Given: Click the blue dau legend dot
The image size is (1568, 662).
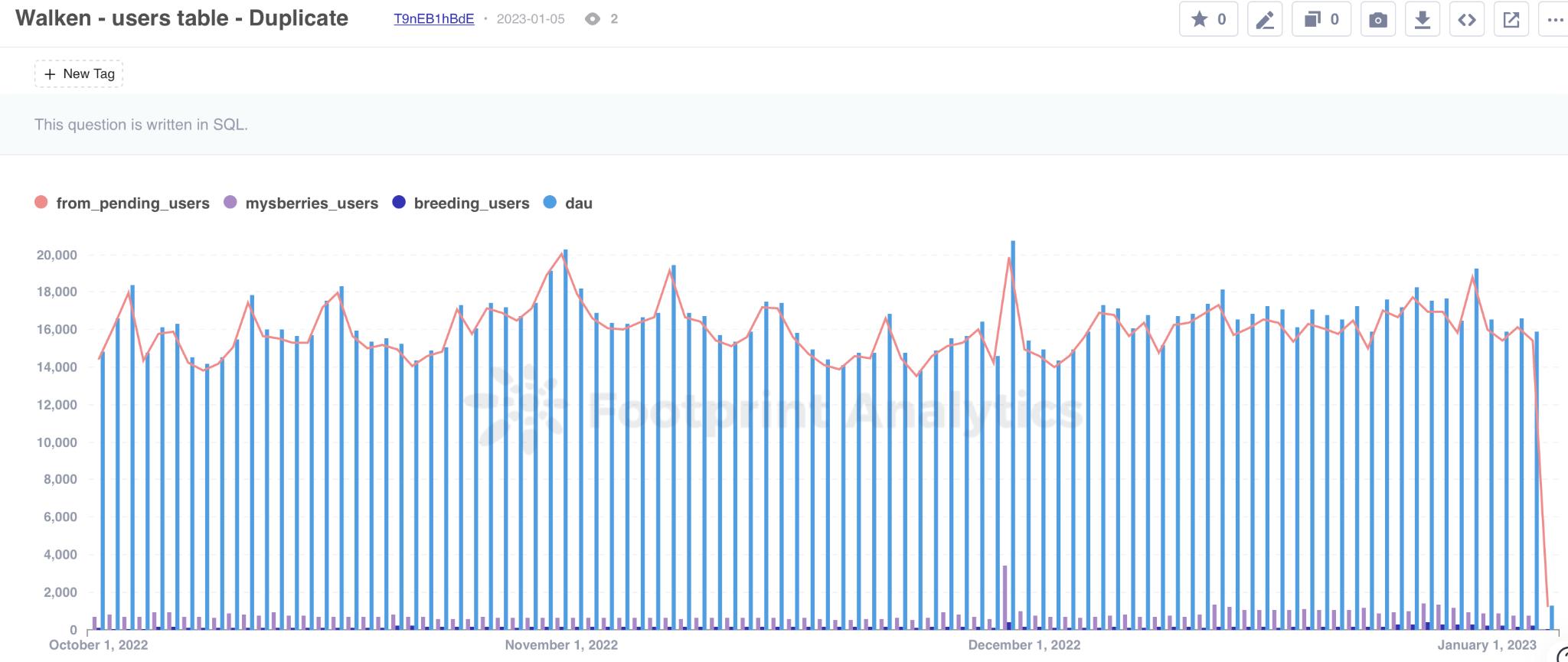Looking at the screenshot, I should (550, 202).
